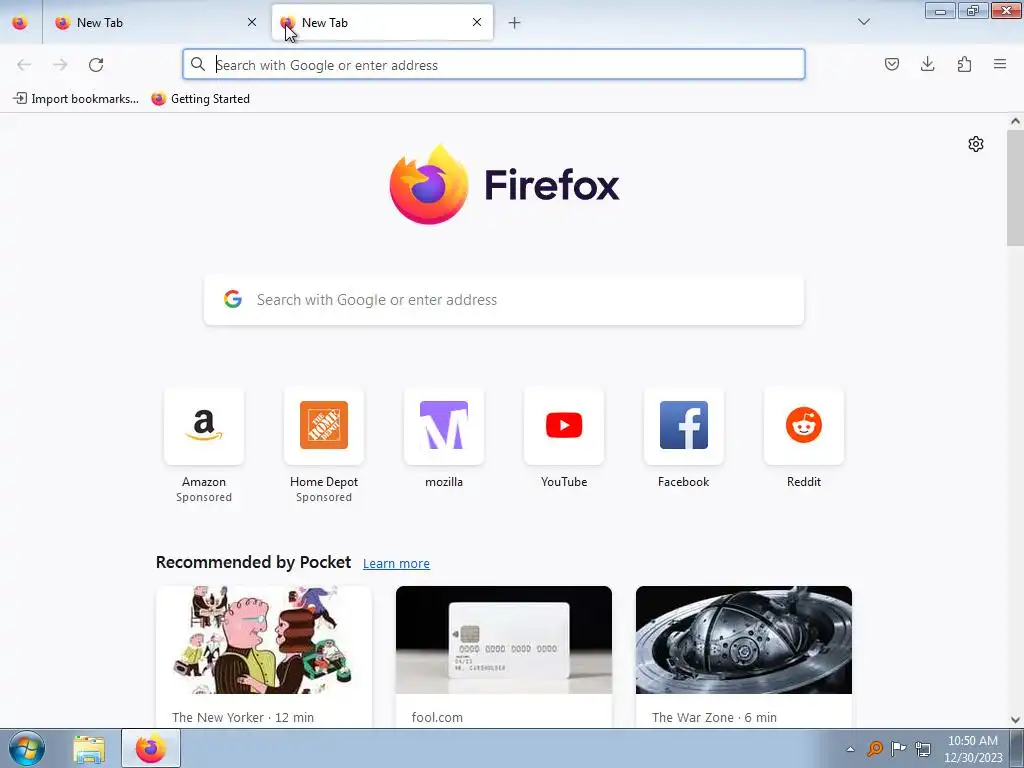The width and height of the screenshot is (1024, 768).
Task: Open the Firefox View pinned icon
Action: coord(20,22)
